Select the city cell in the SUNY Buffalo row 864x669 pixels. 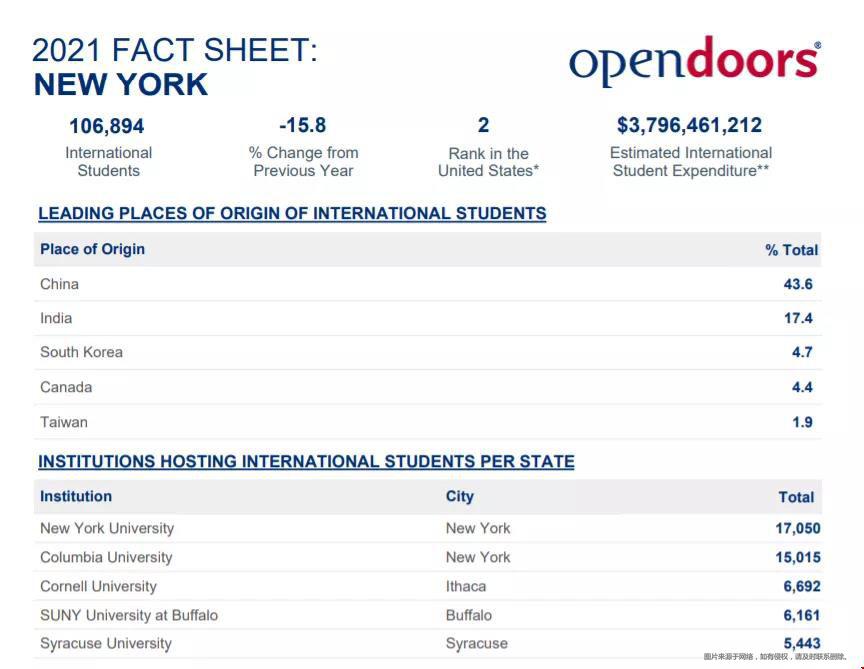(x=468, y=616)
